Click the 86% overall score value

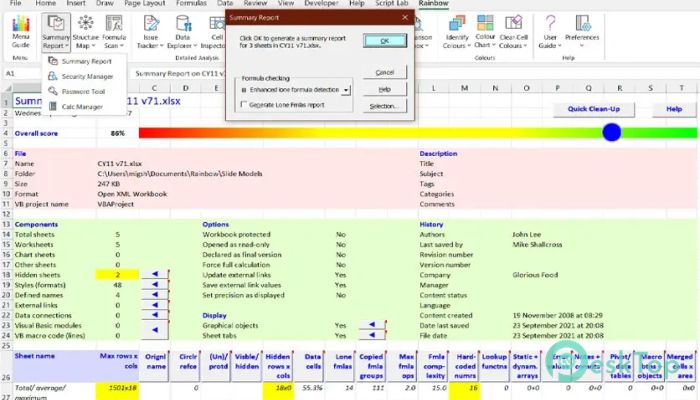click(117, 133)
